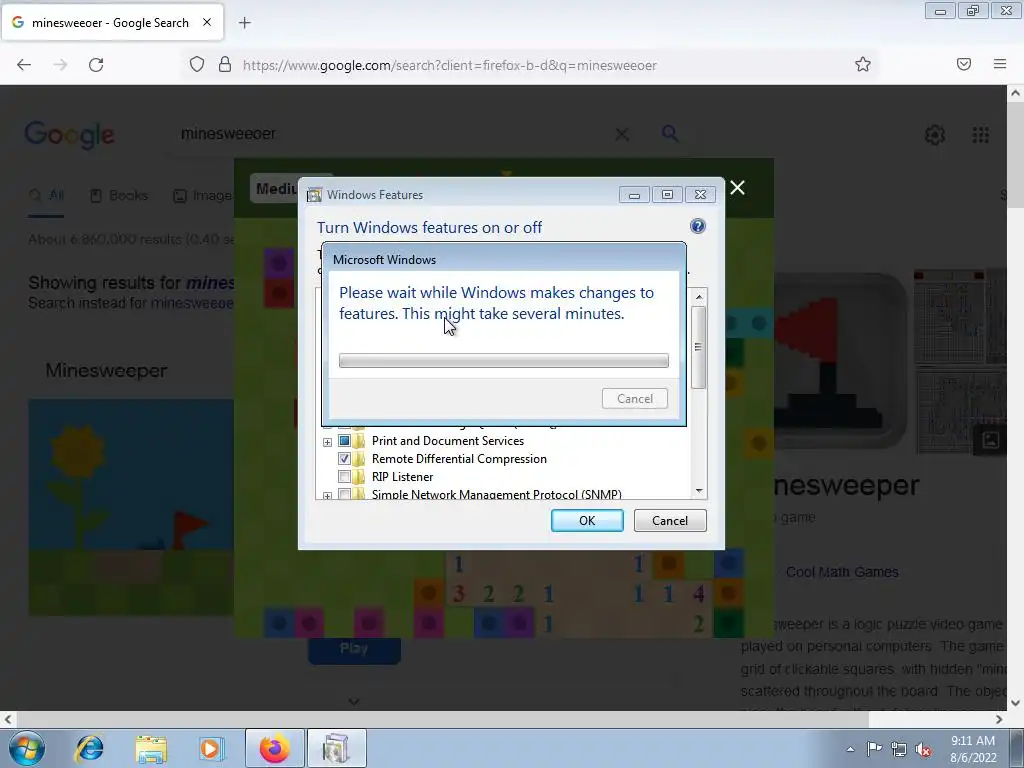Viewport: 1024px width, 768px height.
Task: Click the Google search box text
Action: [228, 133]
